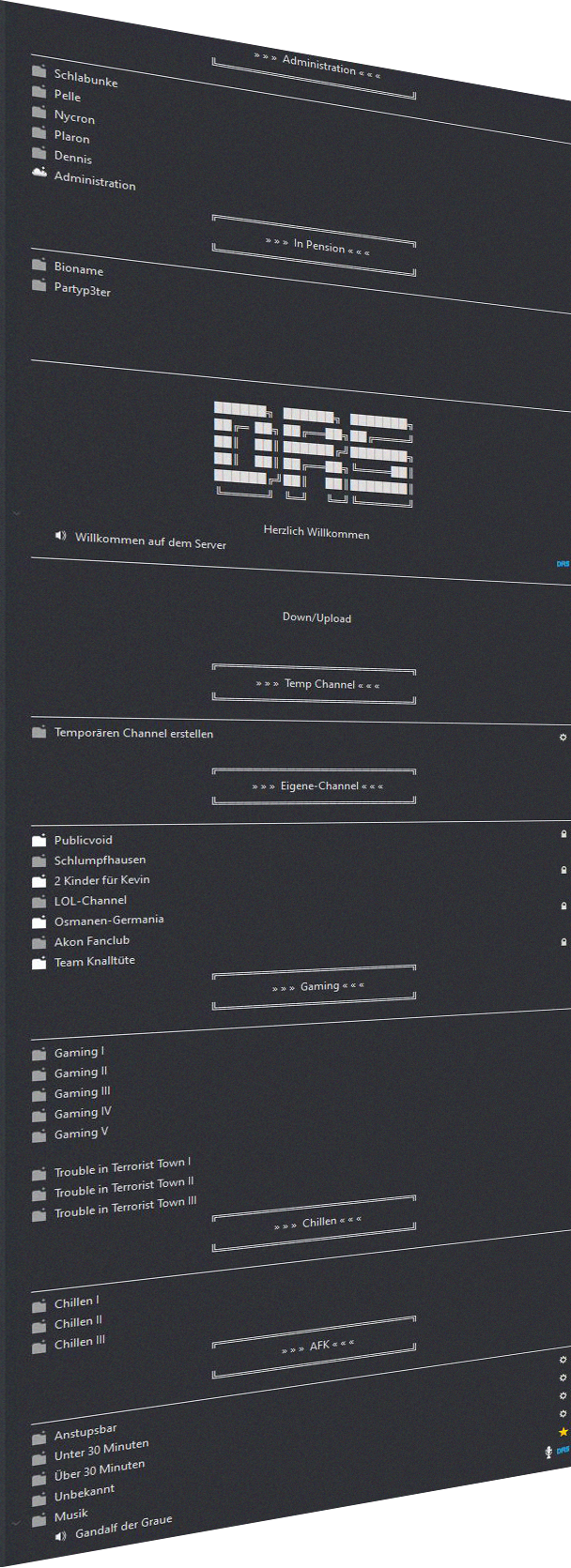Click the yellow star icon near AFK section
The image size is (571, 1568).
563,1432
